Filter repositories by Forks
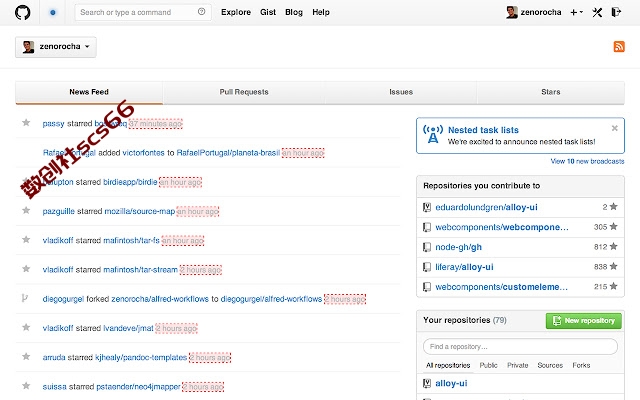 tap(581, 365)
